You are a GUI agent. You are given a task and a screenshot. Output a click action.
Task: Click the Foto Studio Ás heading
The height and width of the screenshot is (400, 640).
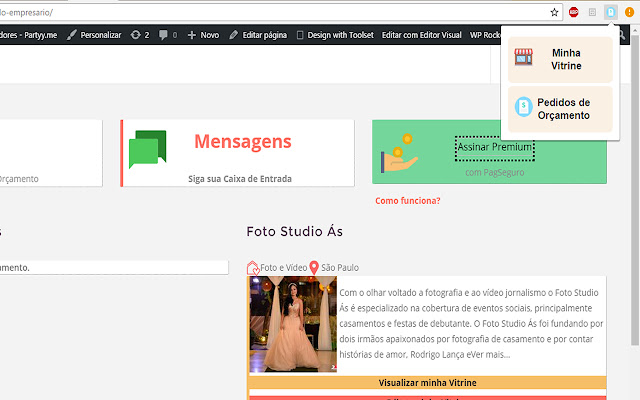[x=294, y=231]
